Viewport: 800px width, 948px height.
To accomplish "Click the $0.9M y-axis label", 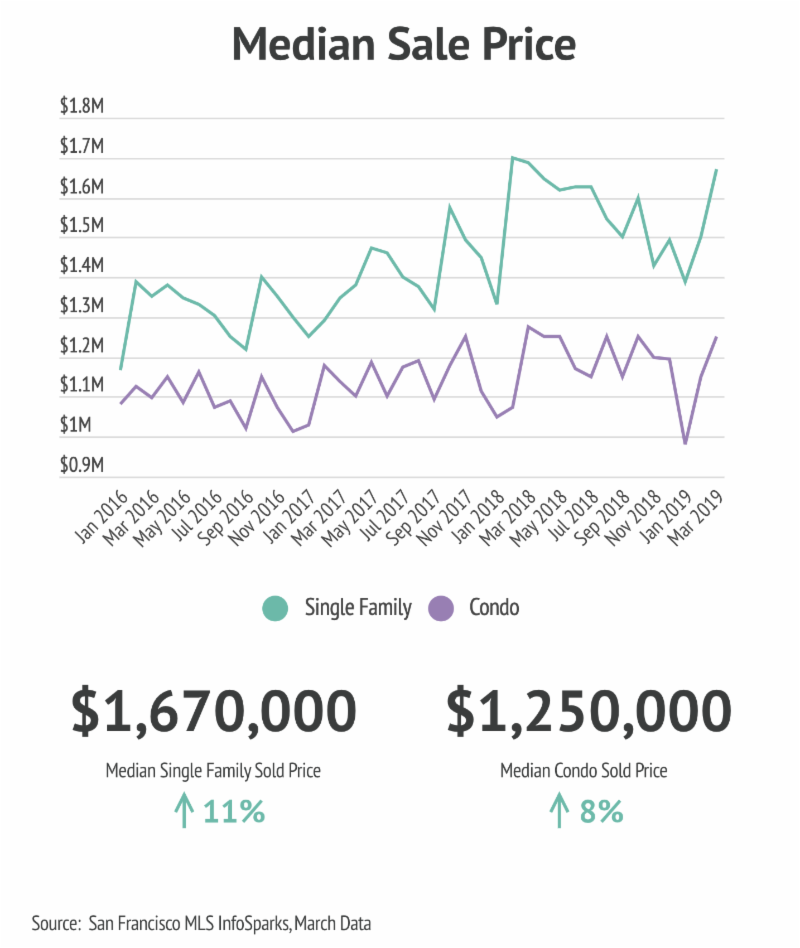I will 82,465.
